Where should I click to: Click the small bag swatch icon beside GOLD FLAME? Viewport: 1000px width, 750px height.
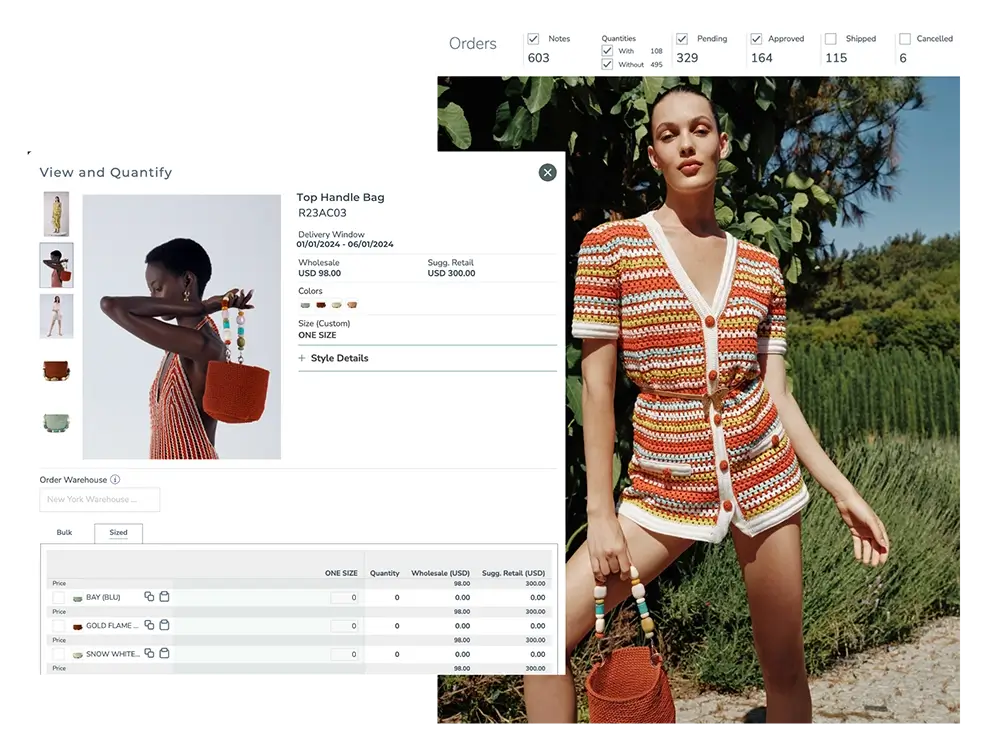pos(76,626)
